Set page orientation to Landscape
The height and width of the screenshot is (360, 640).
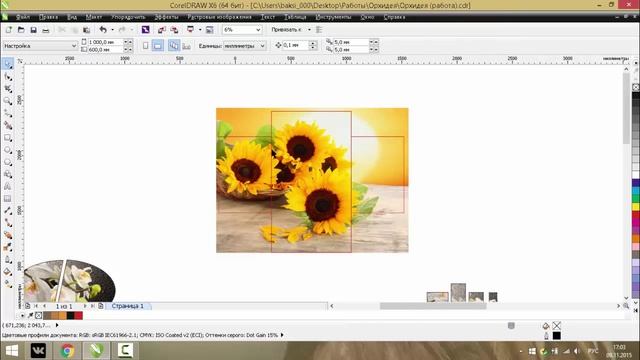click(158, 46)
